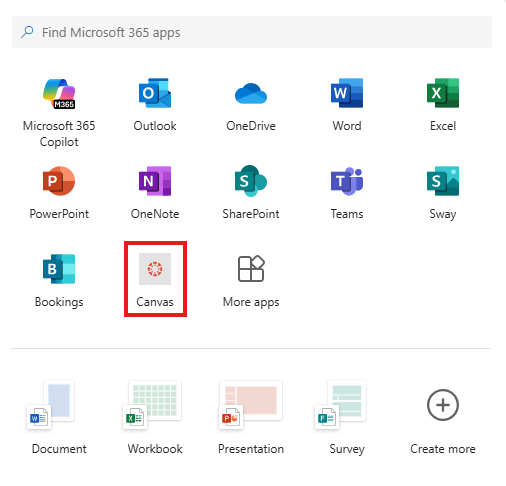Launch Outlook from the app list
The width and height of the screenshot is (506, 486).
(x=155, y=93)
